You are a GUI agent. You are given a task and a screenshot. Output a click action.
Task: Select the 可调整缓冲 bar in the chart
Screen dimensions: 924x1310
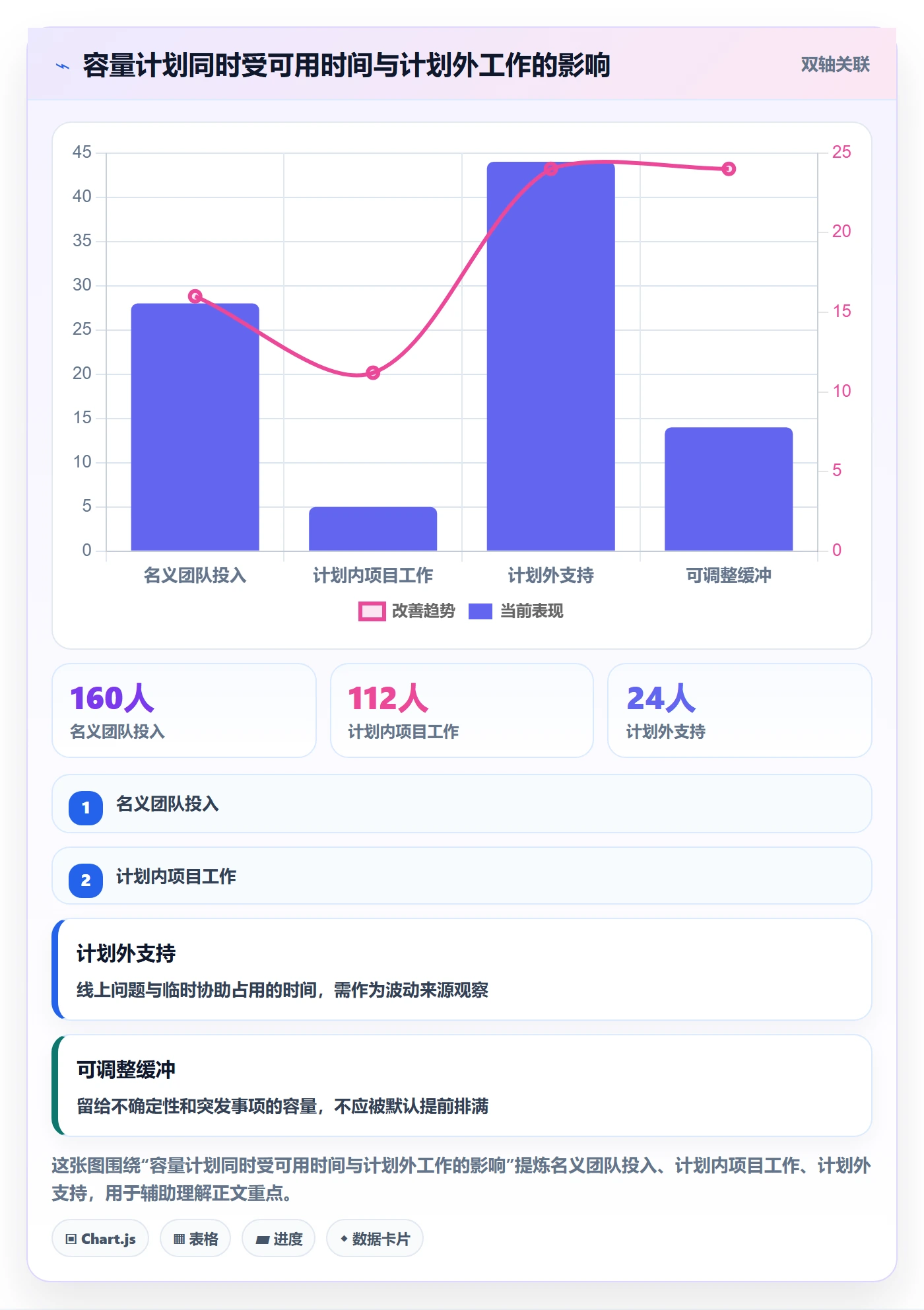pos(729,489)
